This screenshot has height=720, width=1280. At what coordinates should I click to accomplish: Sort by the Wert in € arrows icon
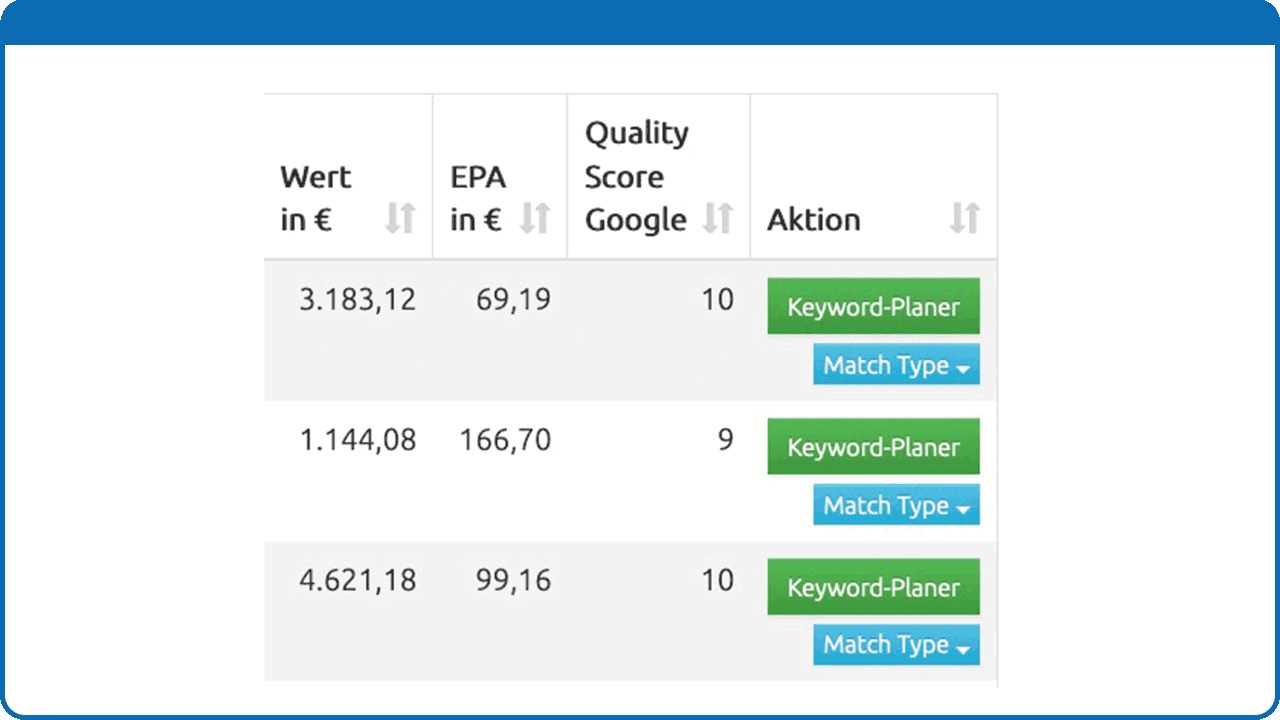(400, 218)
